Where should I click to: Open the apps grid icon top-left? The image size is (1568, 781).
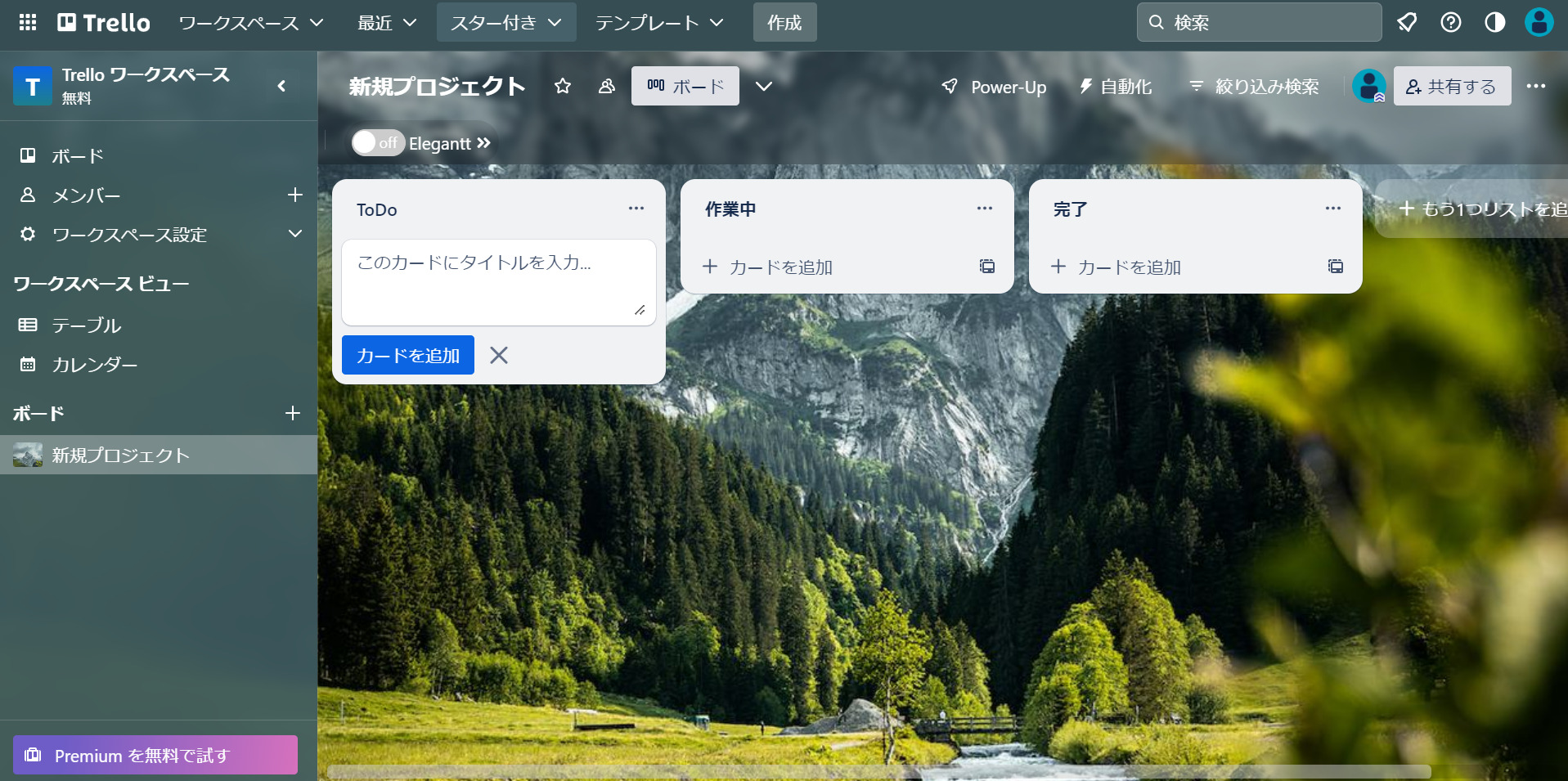tap(27, 22)
